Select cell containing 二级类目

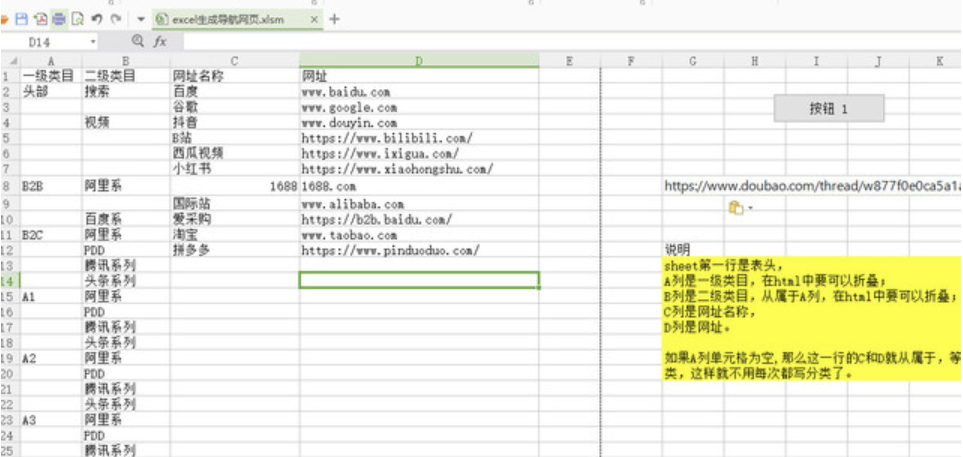click(126, 76)
